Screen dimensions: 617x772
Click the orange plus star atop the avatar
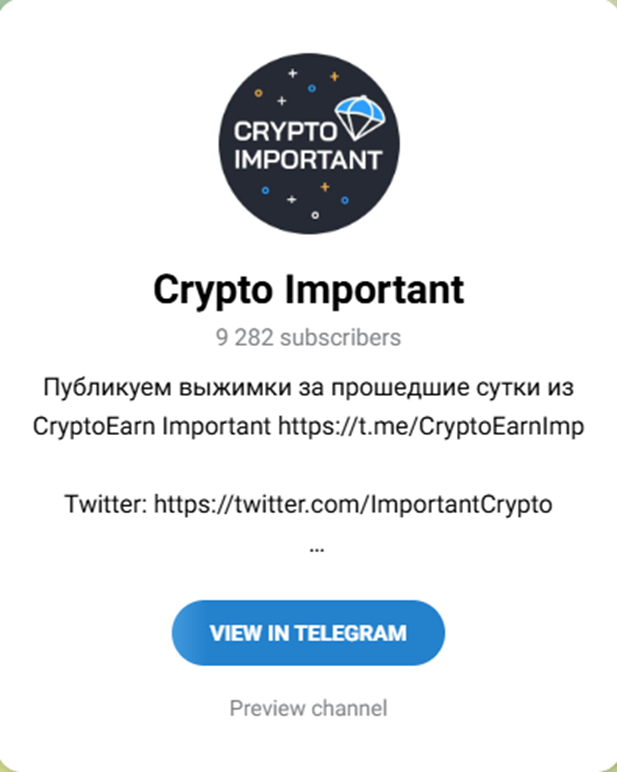click(x=334, y=76)
